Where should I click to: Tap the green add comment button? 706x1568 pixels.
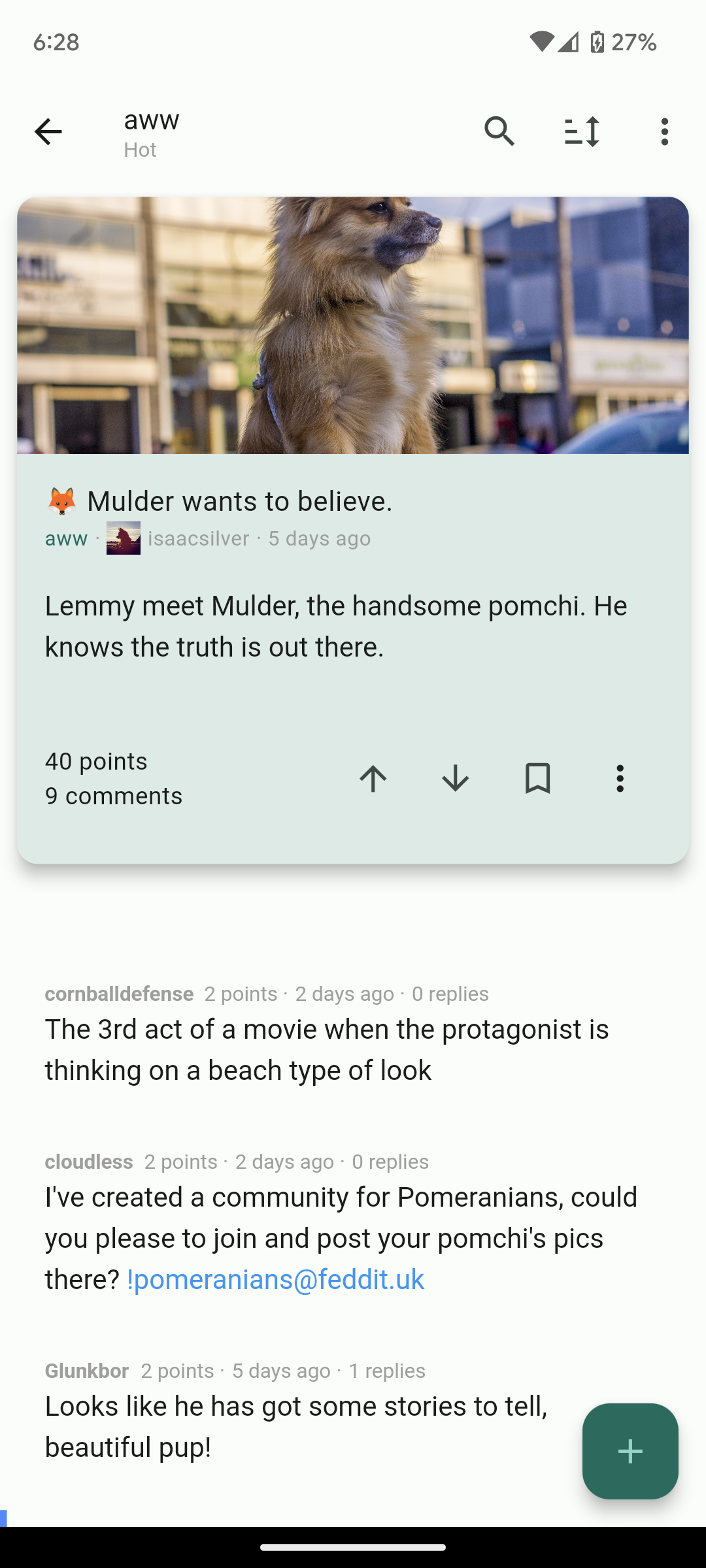(x=630, y=1451)
